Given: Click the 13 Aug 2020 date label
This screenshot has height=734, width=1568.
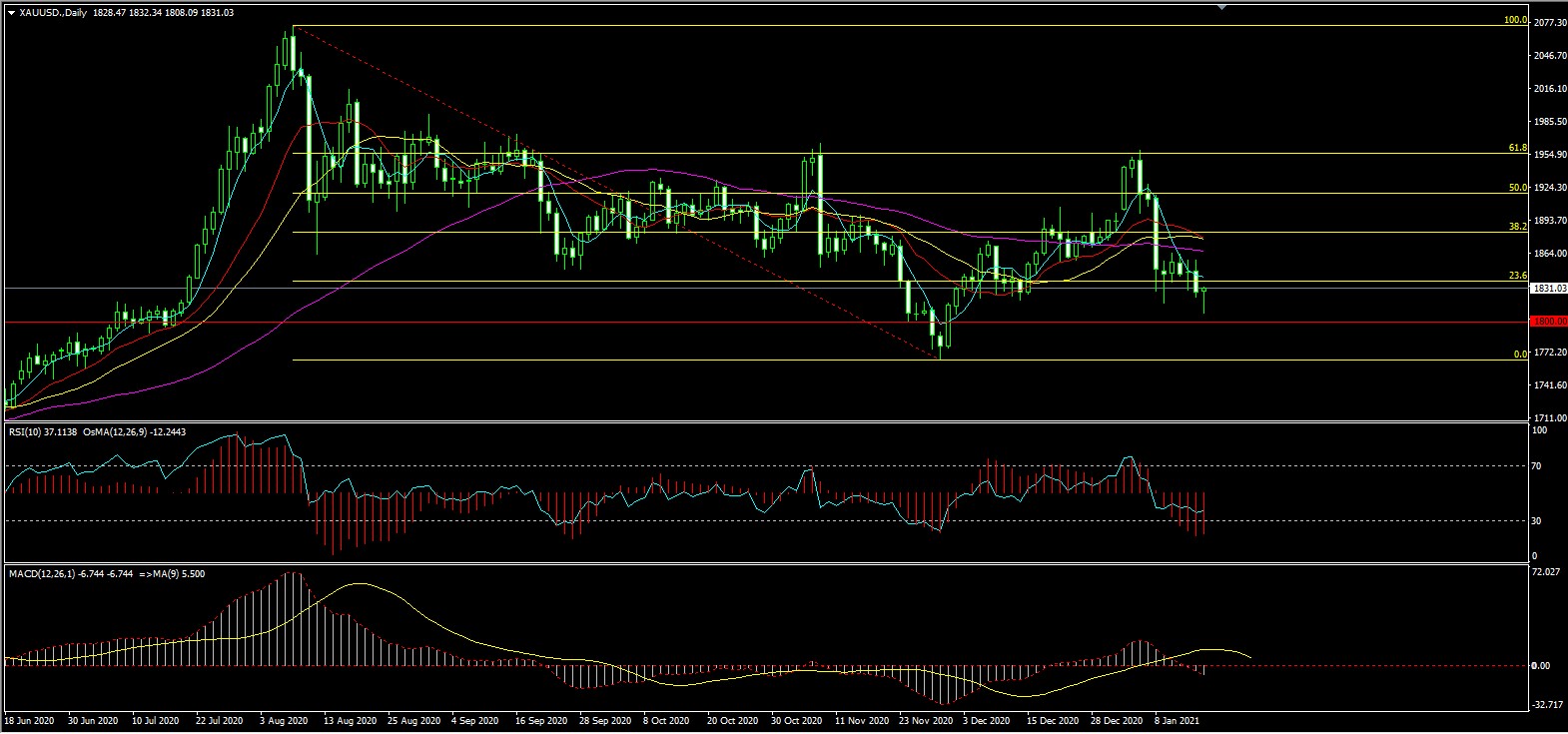Looking at the screenshot, I should pos(351,721).
